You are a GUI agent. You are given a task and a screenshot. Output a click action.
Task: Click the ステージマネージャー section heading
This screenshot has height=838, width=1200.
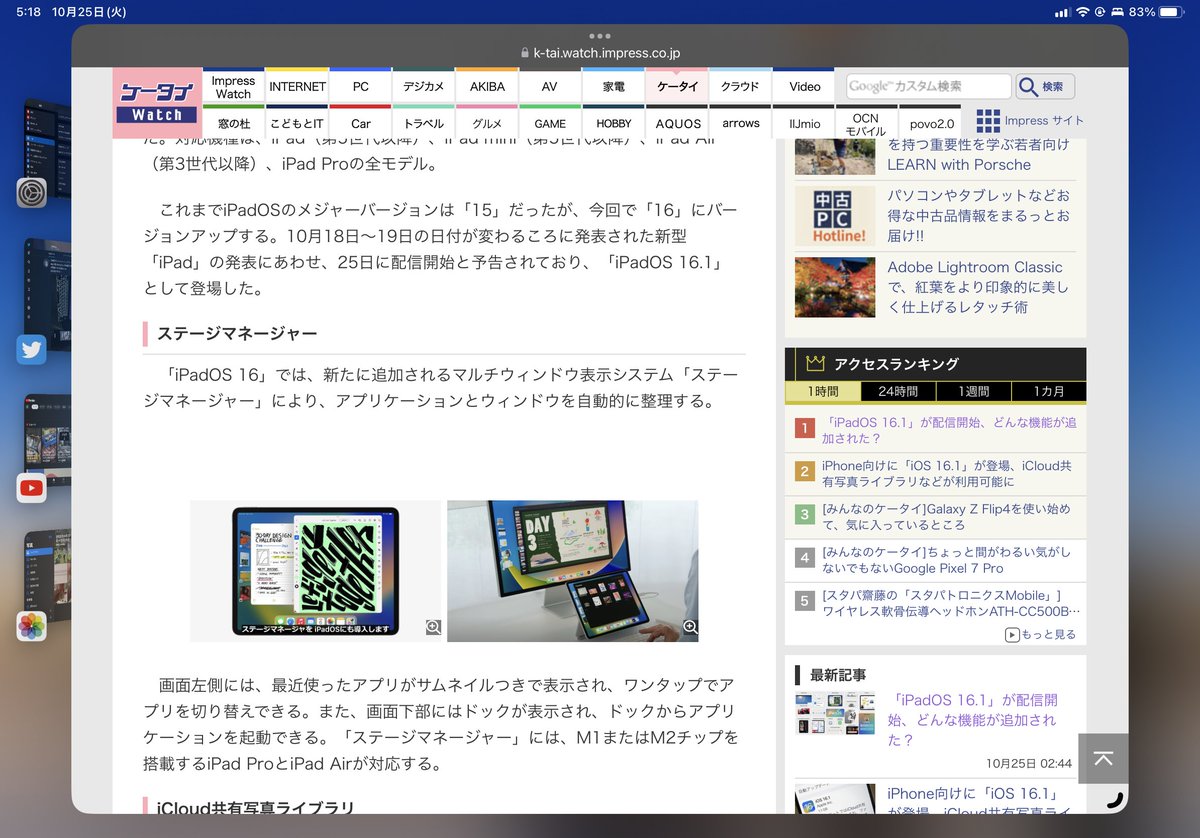click(237, 333)
